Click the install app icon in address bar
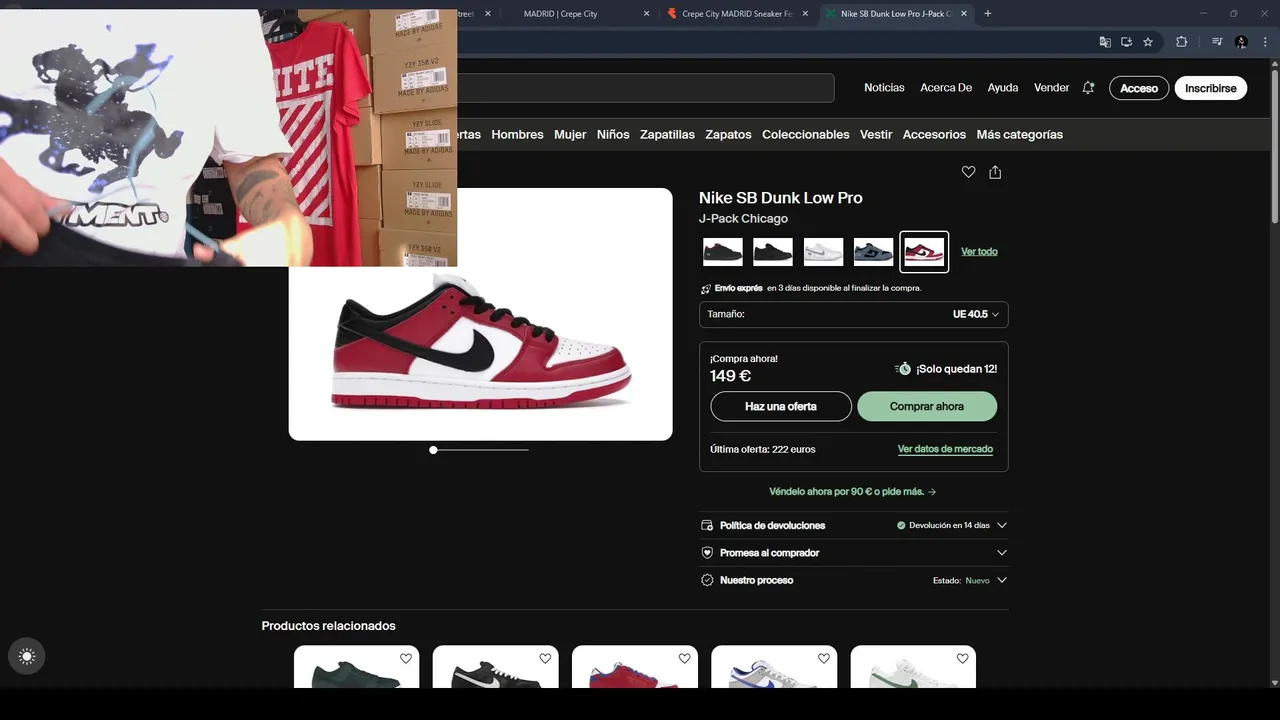The image size is (1280, 720). 1126,42
